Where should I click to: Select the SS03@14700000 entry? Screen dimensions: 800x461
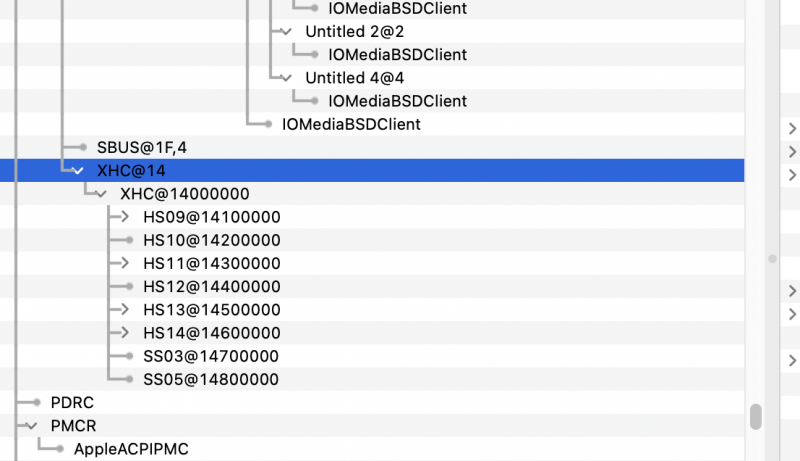210,356
